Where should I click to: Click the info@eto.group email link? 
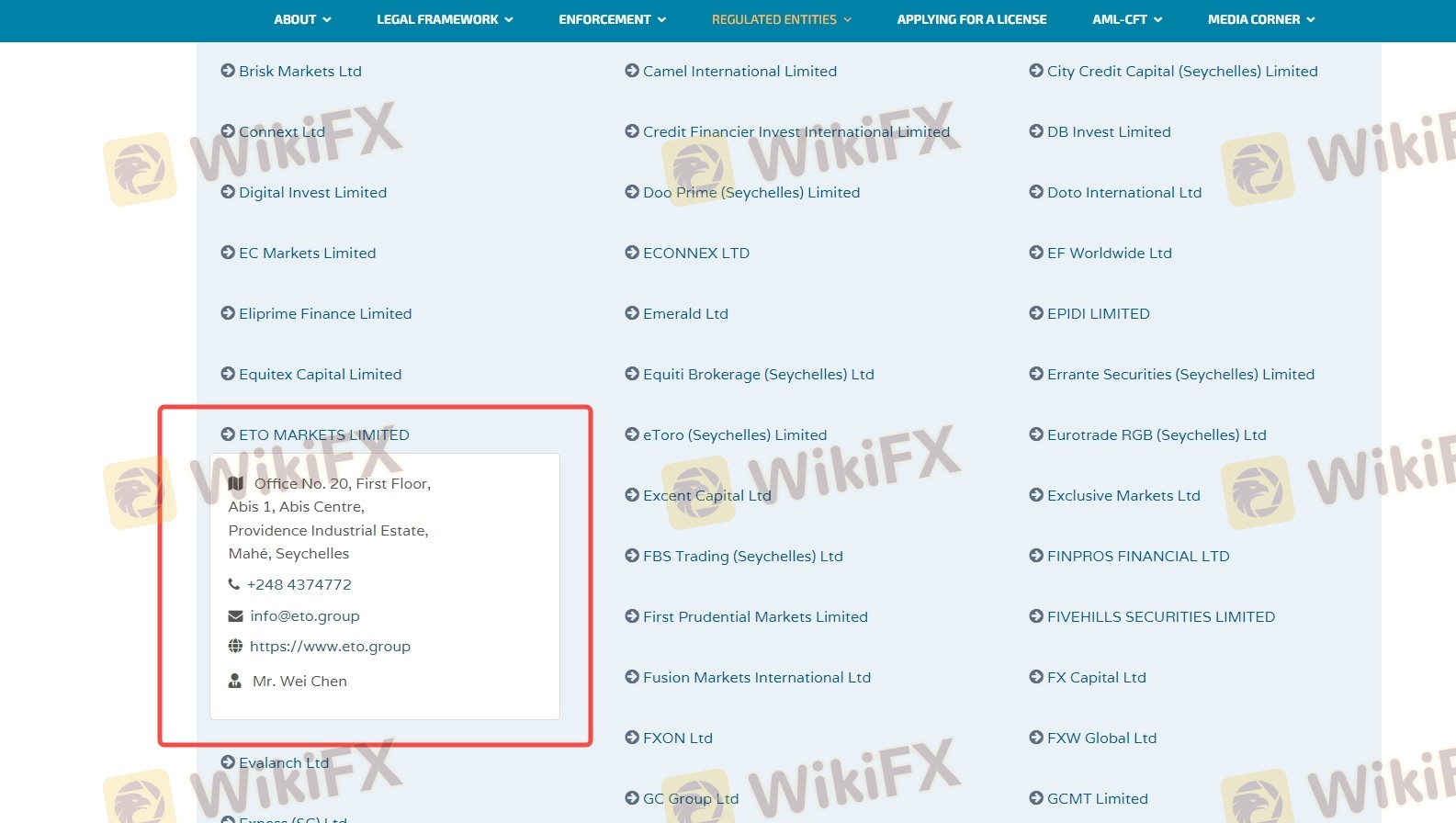[304, 616]
